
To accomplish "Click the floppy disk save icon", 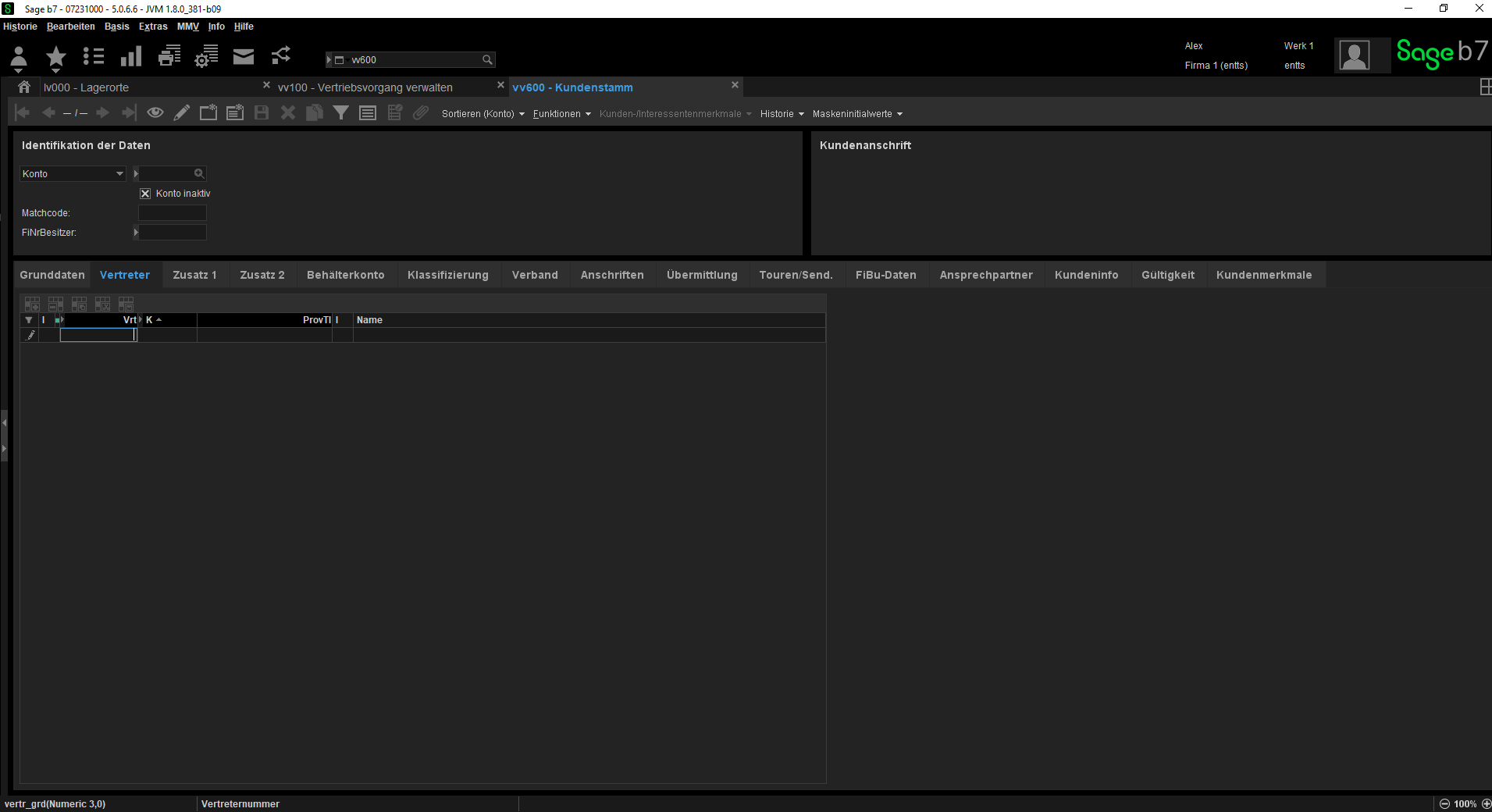I will [x=262, y=112].
